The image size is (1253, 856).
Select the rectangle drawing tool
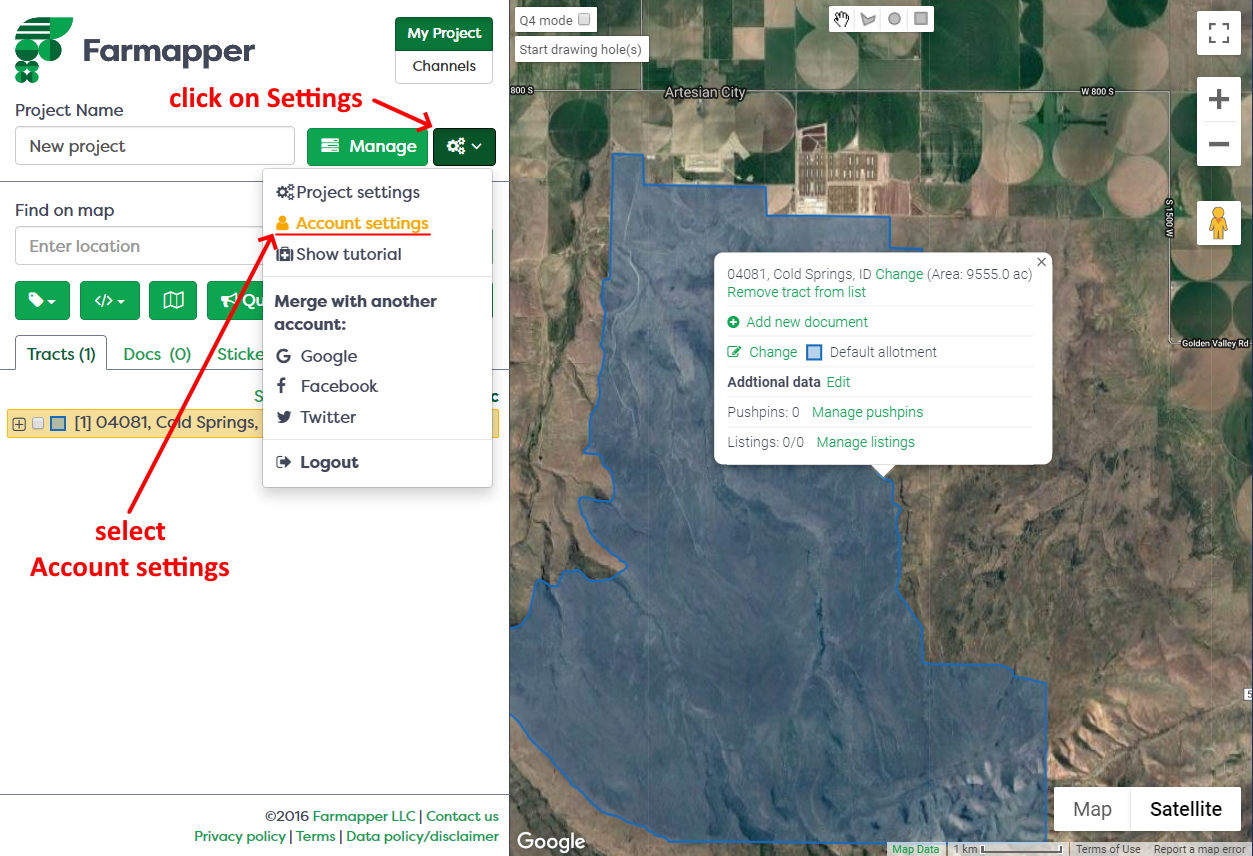pyautogui.click(x=921, y=19)
